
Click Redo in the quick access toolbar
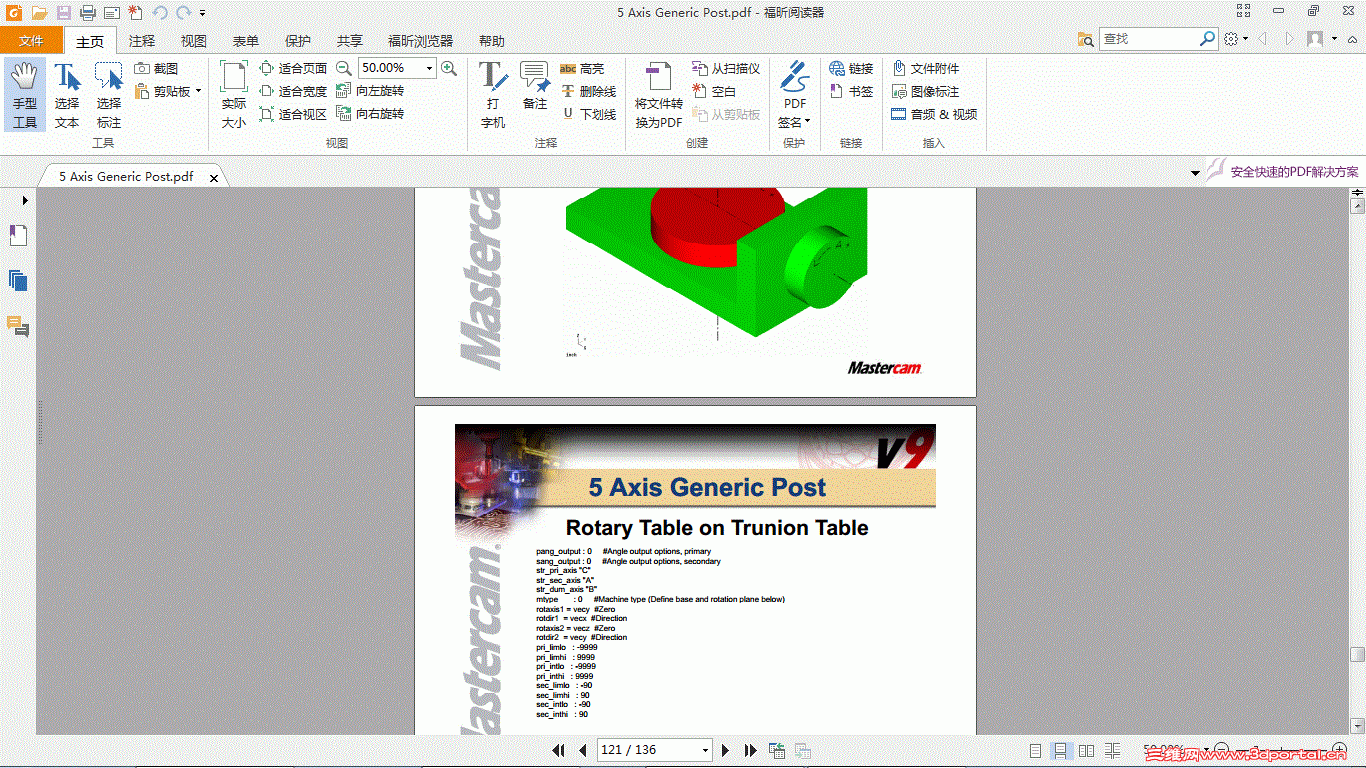tap(183, 13)
